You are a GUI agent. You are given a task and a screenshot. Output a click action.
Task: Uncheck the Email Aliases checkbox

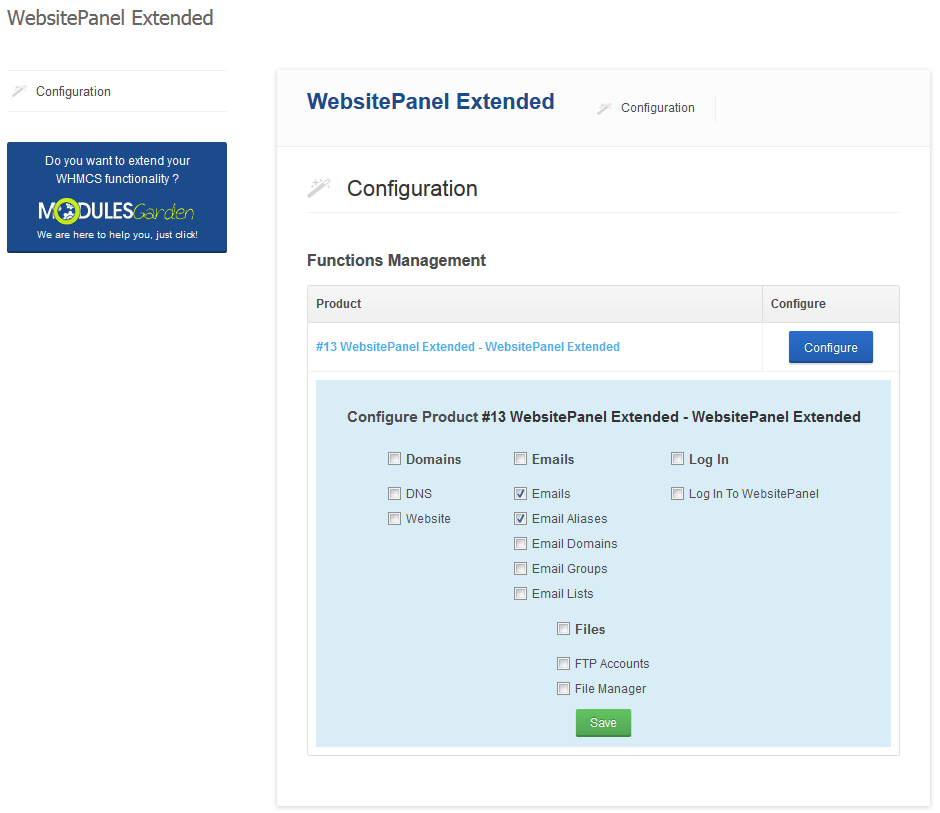tap(520, 519)
